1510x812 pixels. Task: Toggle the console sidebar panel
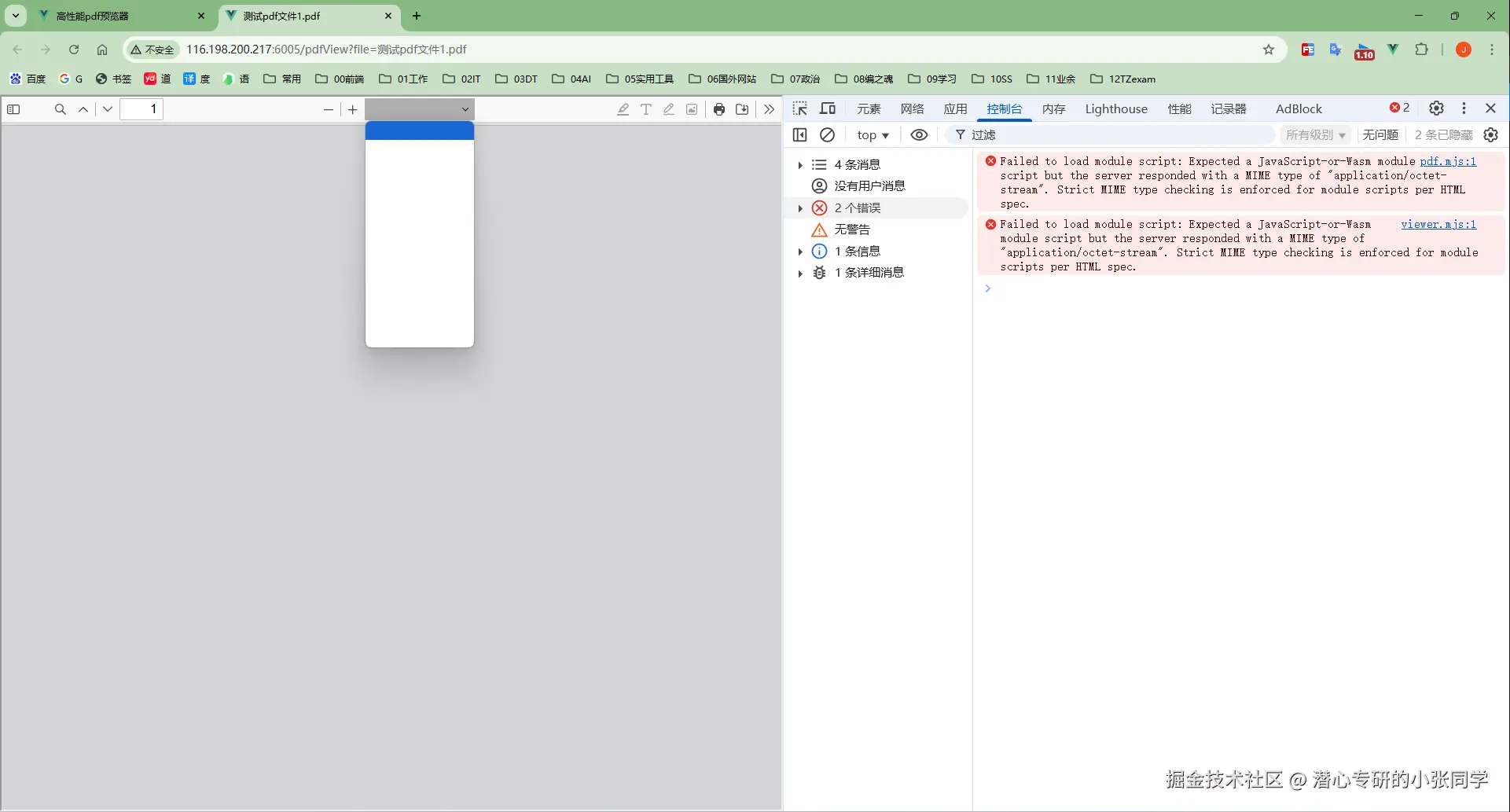[800, 135]
